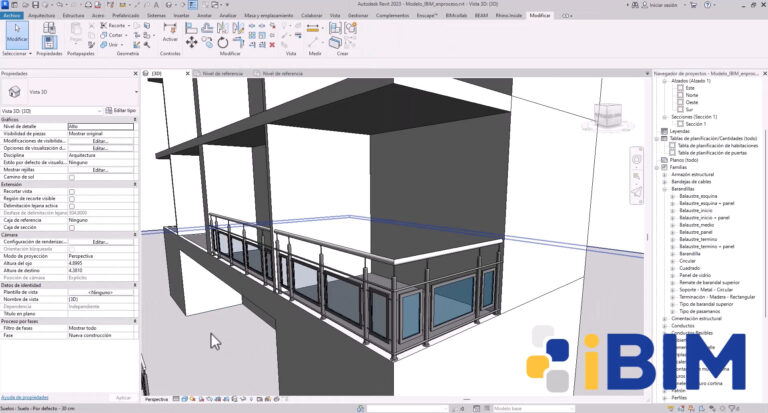Select the Modificar arrow tool in ribbon
This screenshot has width=768, height=413.
coord(18,34)
